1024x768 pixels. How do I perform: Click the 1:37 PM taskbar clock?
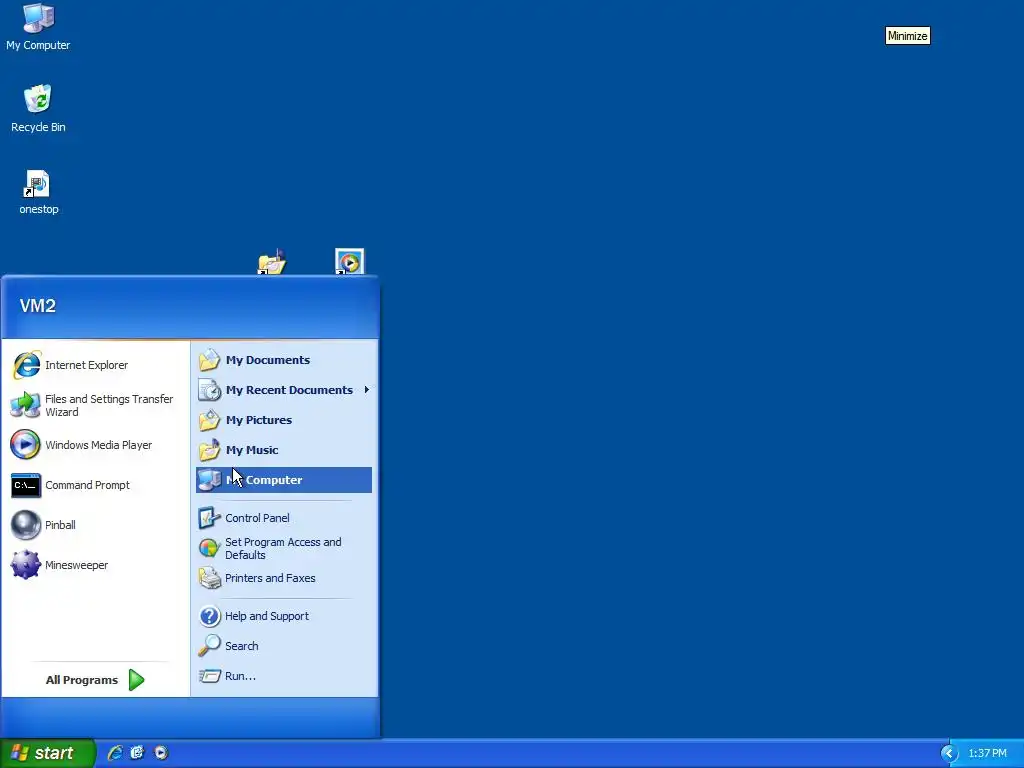click(x=987, y=754)
